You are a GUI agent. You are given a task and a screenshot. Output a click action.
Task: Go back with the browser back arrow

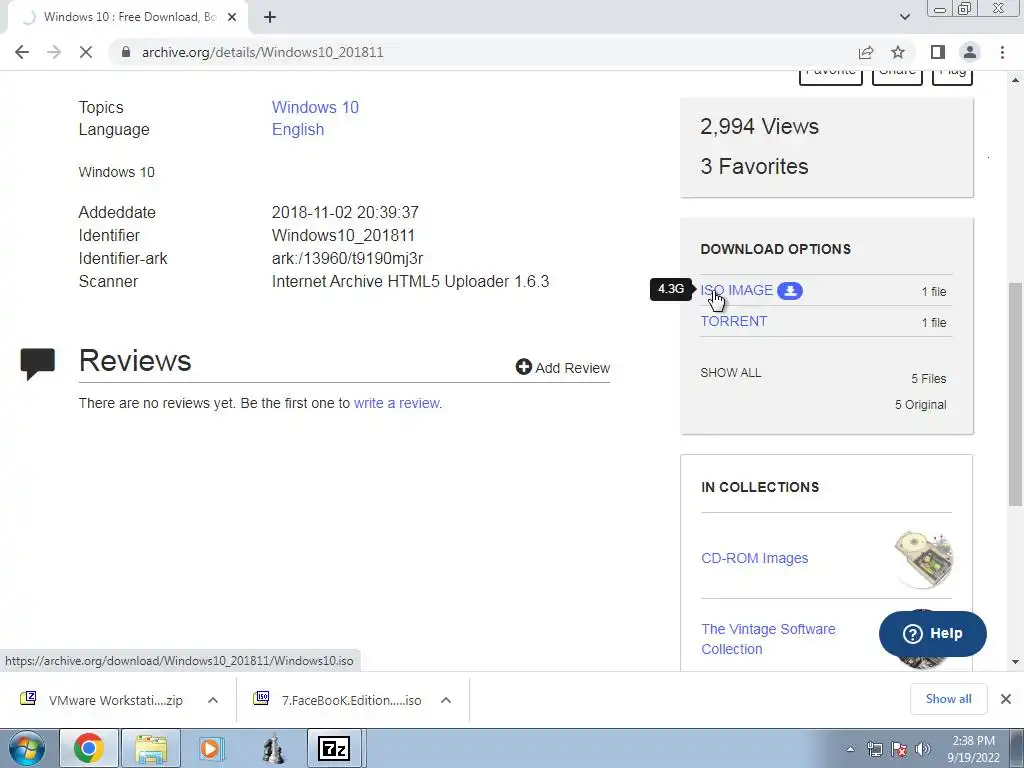coord(22,52)
